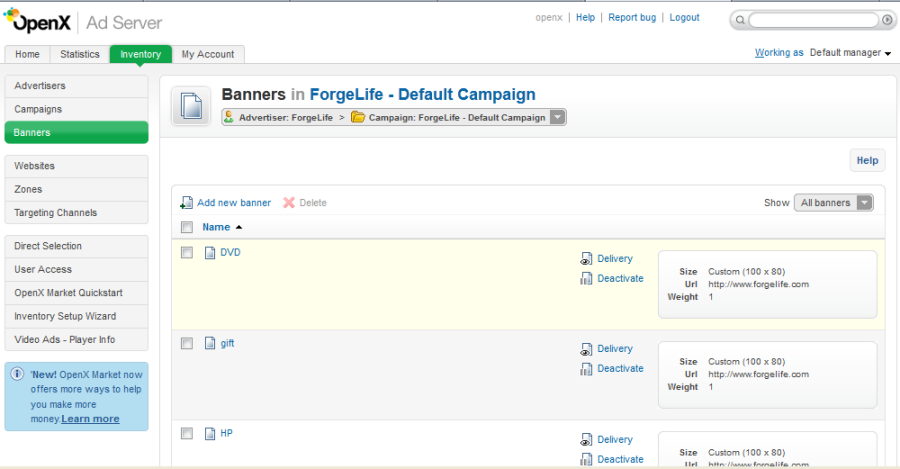
Task: Open Zones in the sidebar
Action: pyautogui.click(x=76, y=189)
